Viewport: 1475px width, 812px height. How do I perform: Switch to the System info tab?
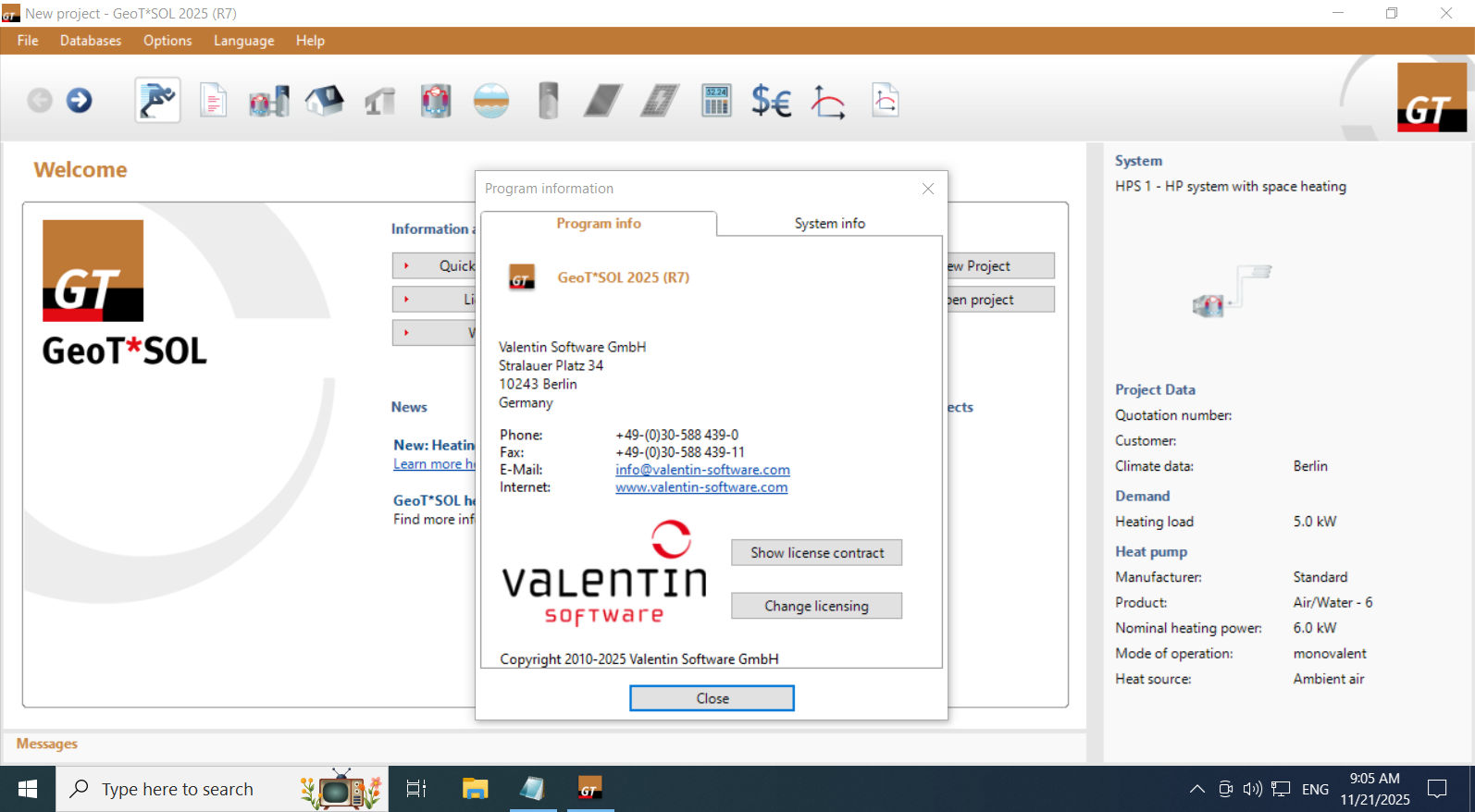click(830, 224)
